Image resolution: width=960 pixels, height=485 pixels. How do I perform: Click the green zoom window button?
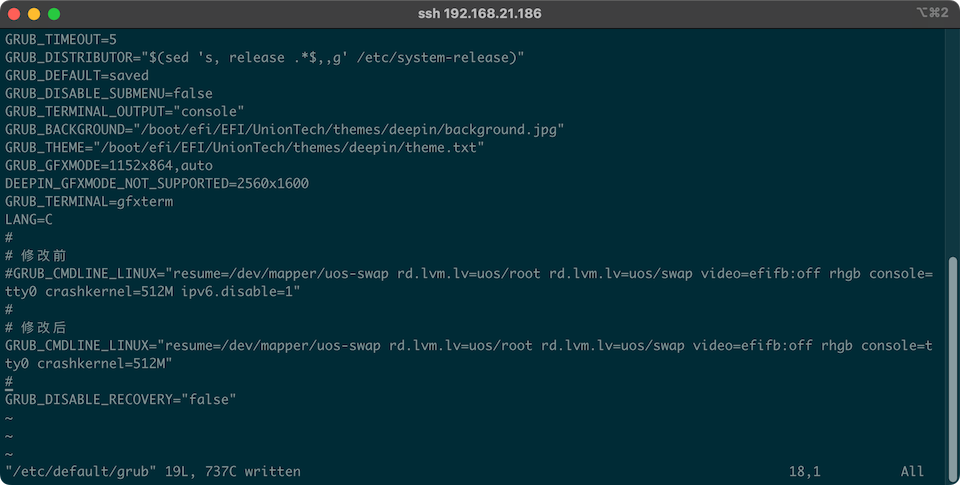(x=53, y=14)
